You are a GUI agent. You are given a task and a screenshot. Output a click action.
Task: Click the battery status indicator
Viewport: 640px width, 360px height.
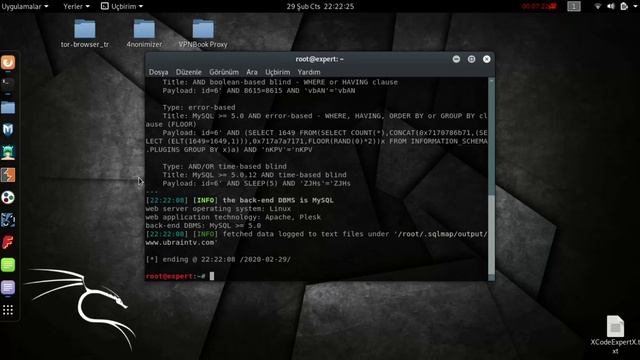click(x=624, y=6)
